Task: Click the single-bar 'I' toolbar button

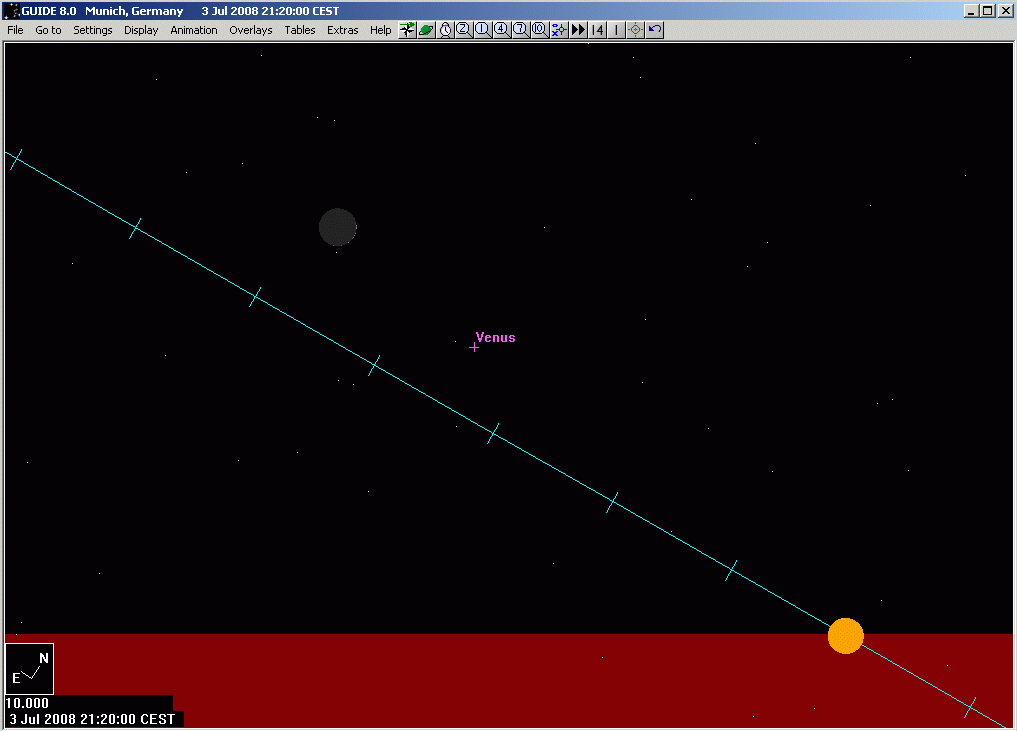Action: (x=616, y=30)
